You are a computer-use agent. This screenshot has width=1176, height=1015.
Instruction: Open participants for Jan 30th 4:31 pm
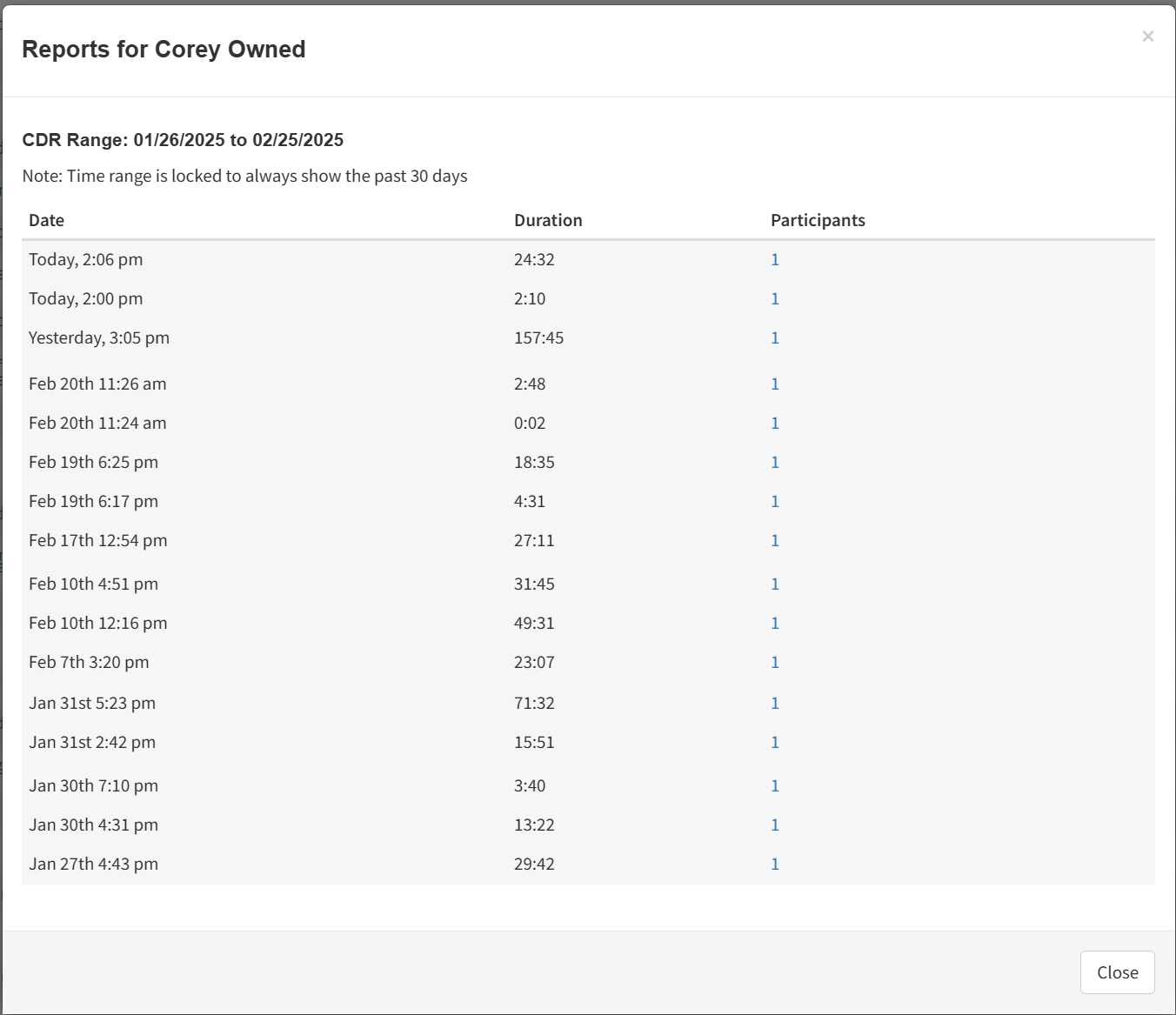pos(775,825)
